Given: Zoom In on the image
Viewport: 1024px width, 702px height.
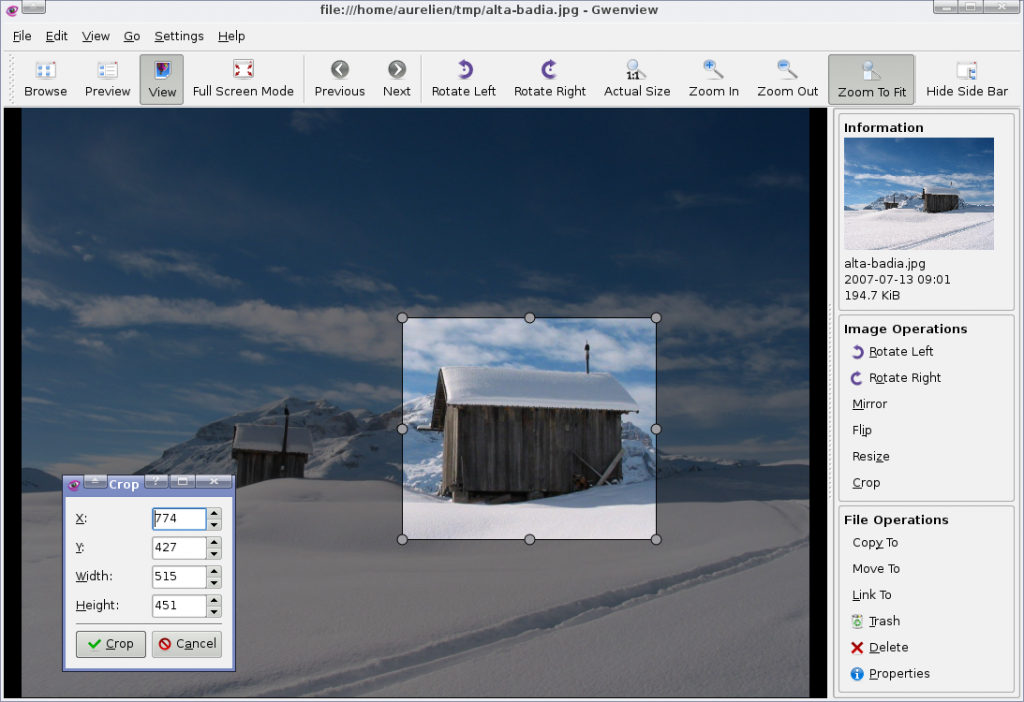Looking at the screenshot, I should [713, 79].
